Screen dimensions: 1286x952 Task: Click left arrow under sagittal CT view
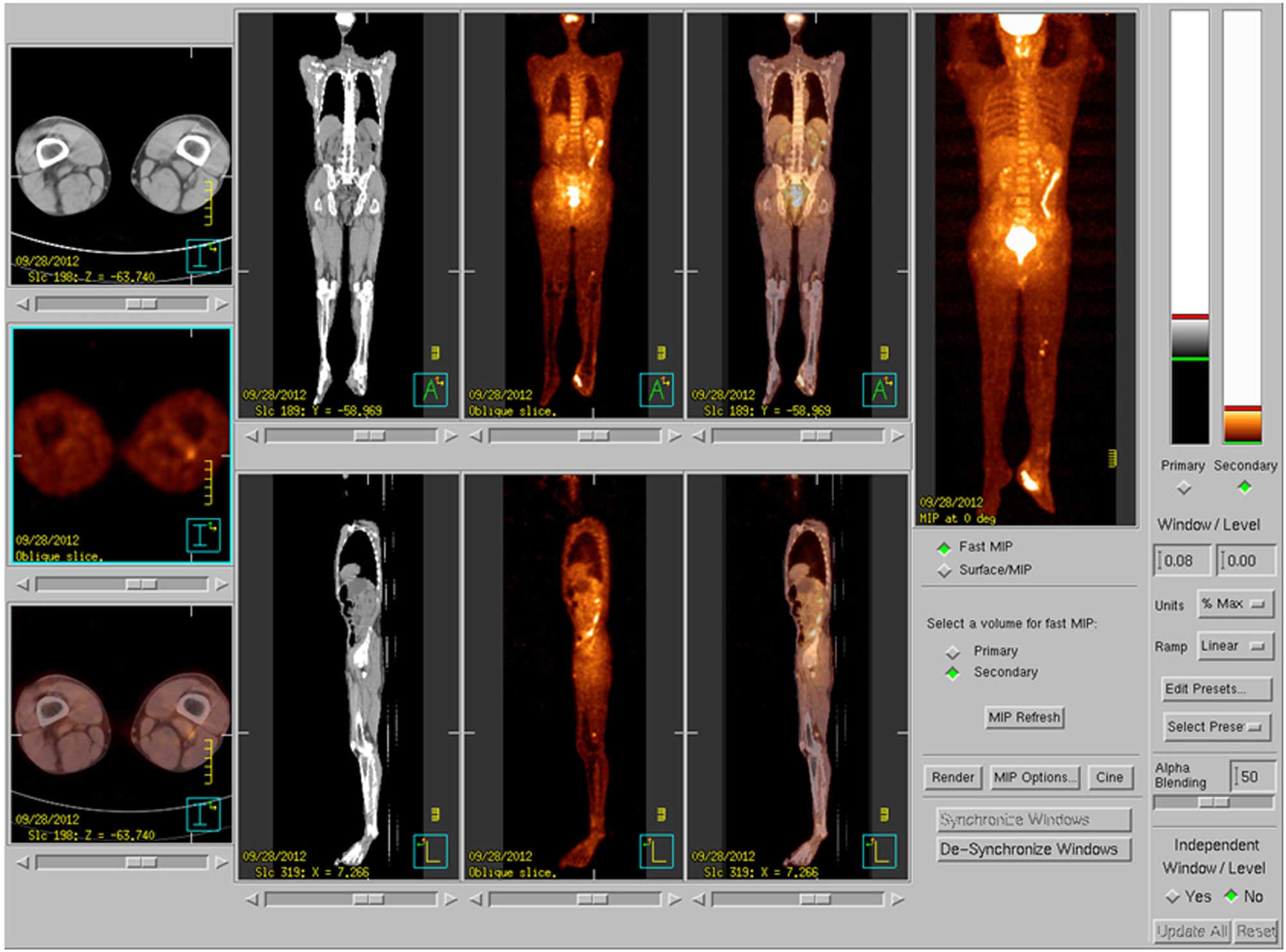click(251, 900)
